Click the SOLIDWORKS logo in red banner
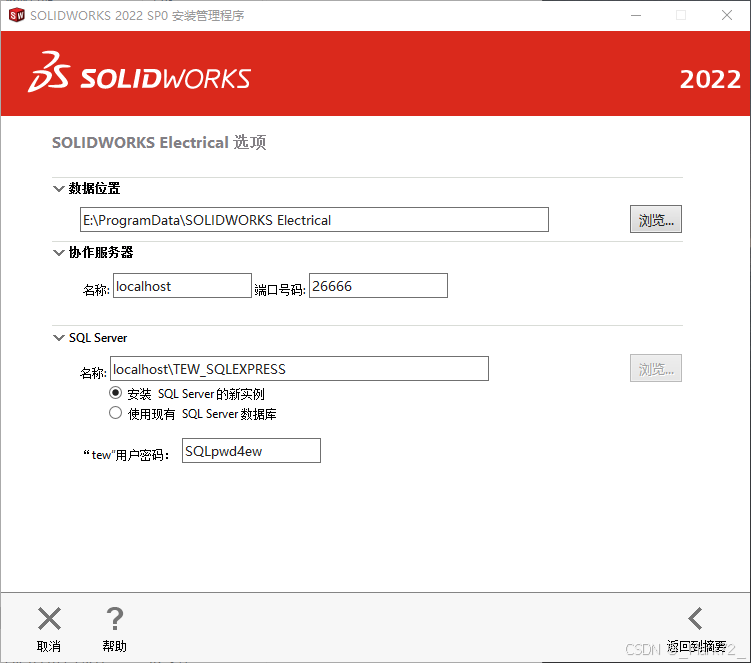 tap(139, 72)
